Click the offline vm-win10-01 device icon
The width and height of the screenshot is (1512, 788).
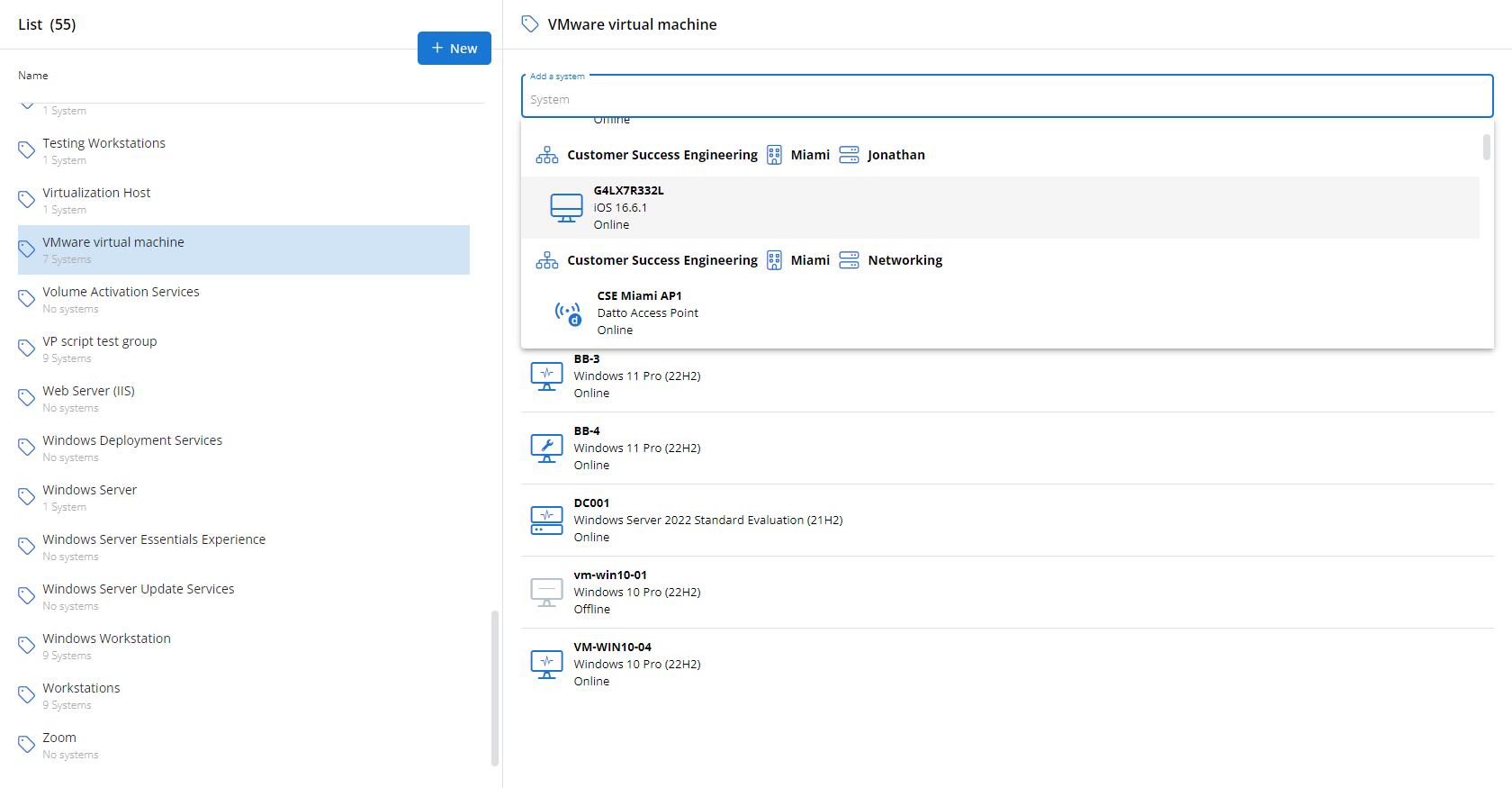coord(546,592)
